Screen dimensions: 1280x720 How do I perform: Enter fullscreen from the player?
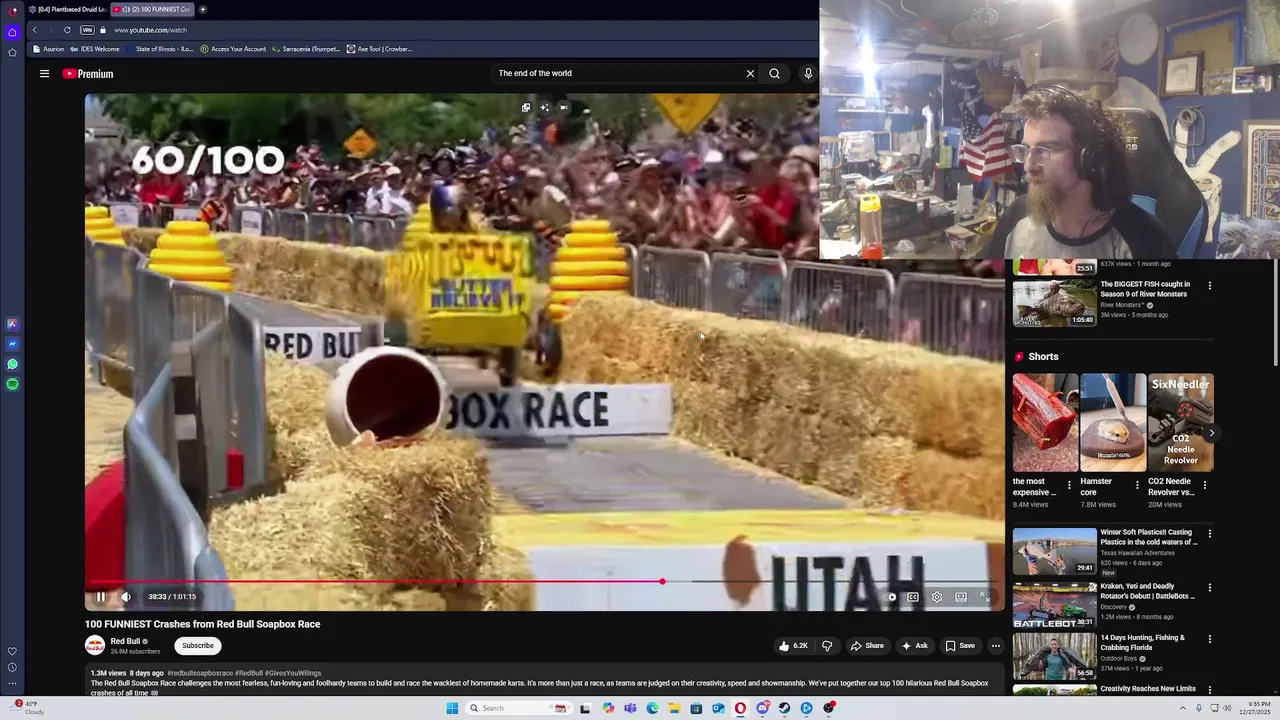[985, 597]
